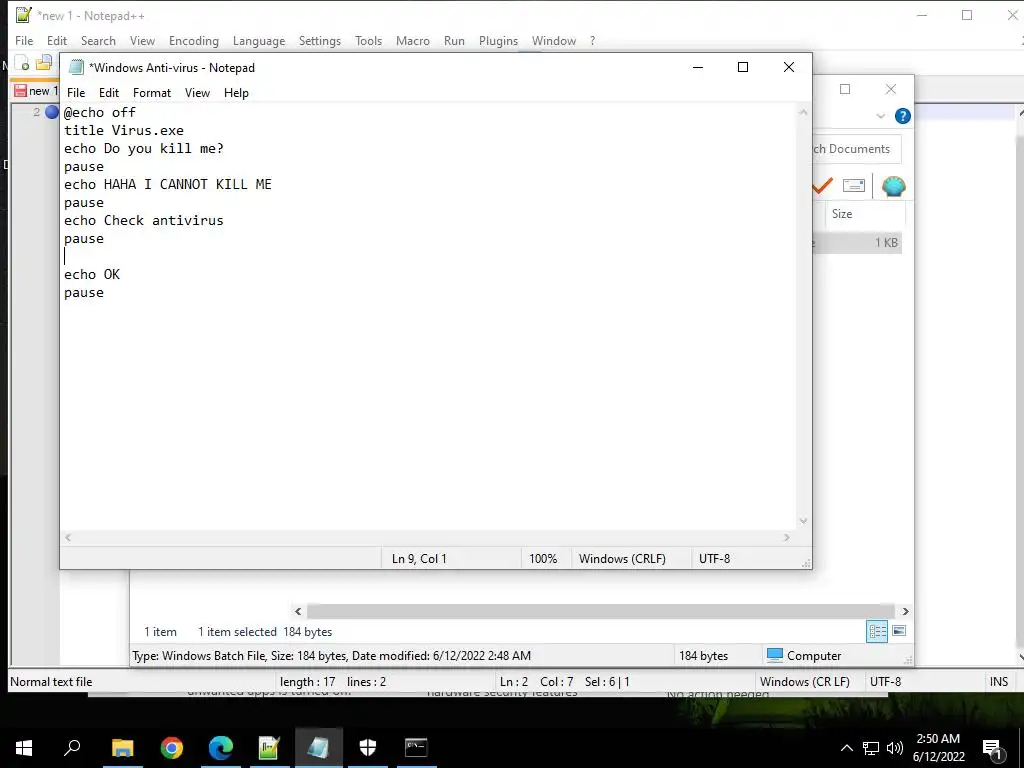
Task: Select the 1 KB file row in Explorer
Action: pyautogui.click(x=857, y=242)
